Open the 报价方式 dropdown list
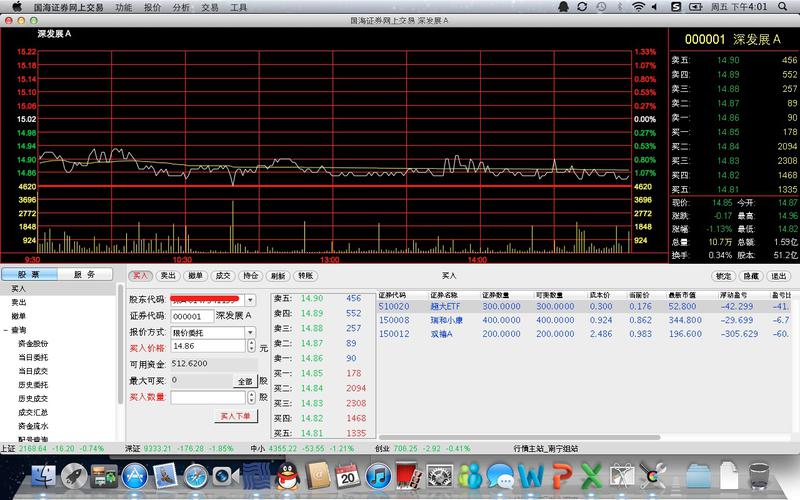 [250, 331]
